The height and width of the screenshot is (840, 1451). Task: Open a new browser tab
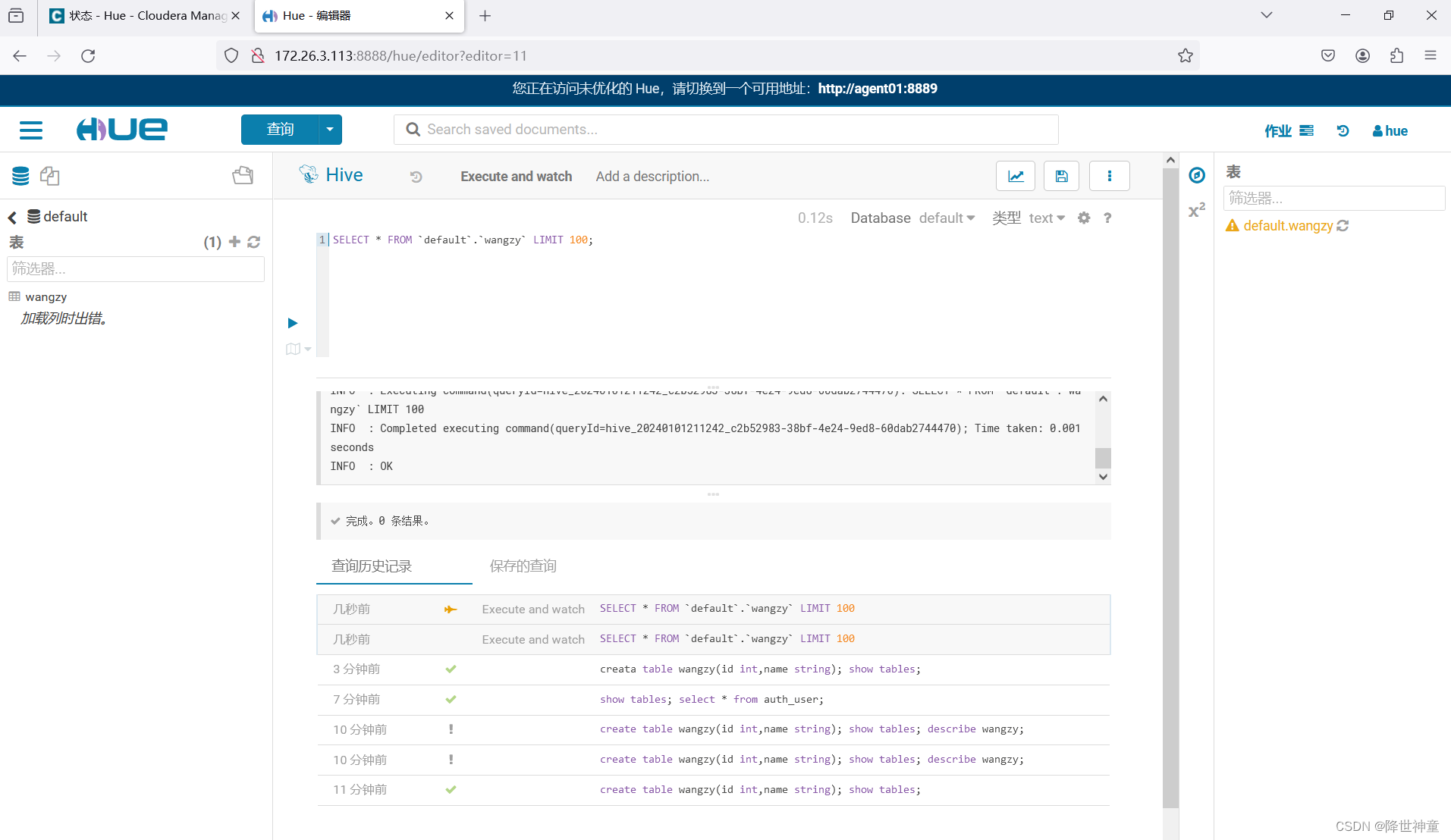click(x=485, y=16)
